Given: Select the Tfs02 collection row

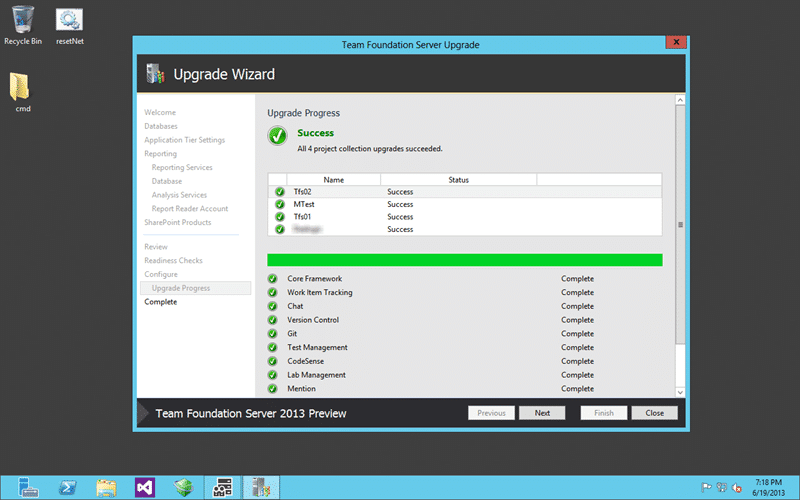Looking at the screenshot, I should click(x=465, y=192).
